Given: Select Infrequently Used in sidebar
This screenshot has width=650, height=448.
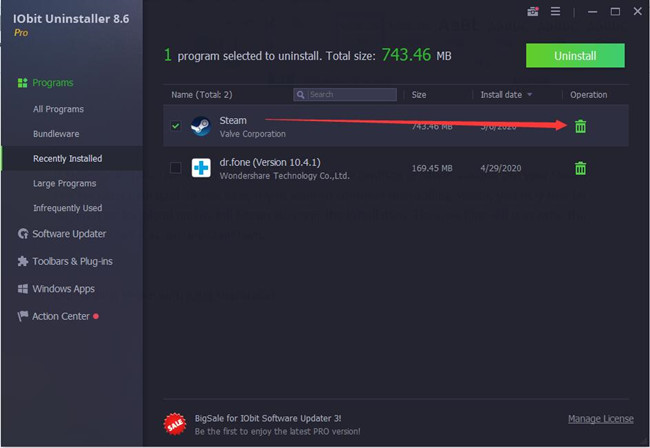Looking at the screenshot, I should pos(68,208).
